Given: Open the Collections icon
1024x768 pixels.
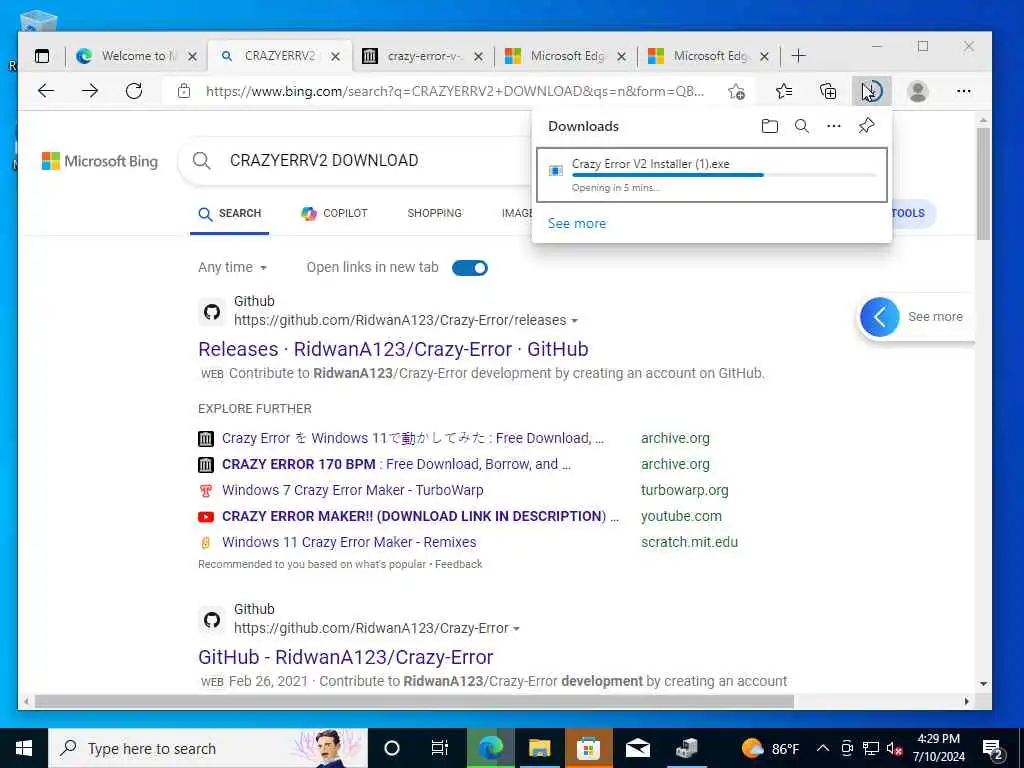Looking at the screenshot, I should (828, 91).
